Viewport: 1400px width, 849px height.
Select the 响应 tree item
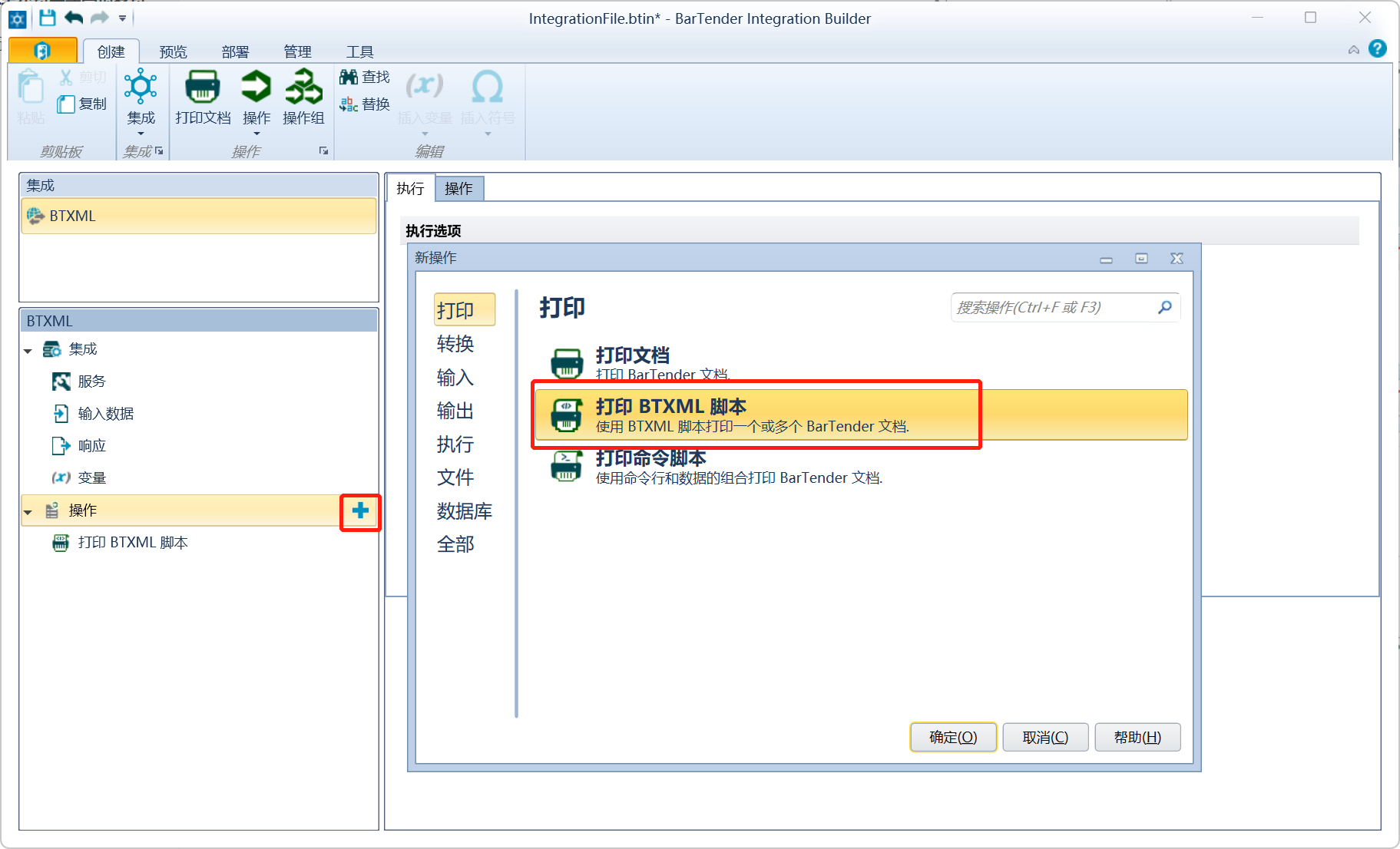click(92, 446)
